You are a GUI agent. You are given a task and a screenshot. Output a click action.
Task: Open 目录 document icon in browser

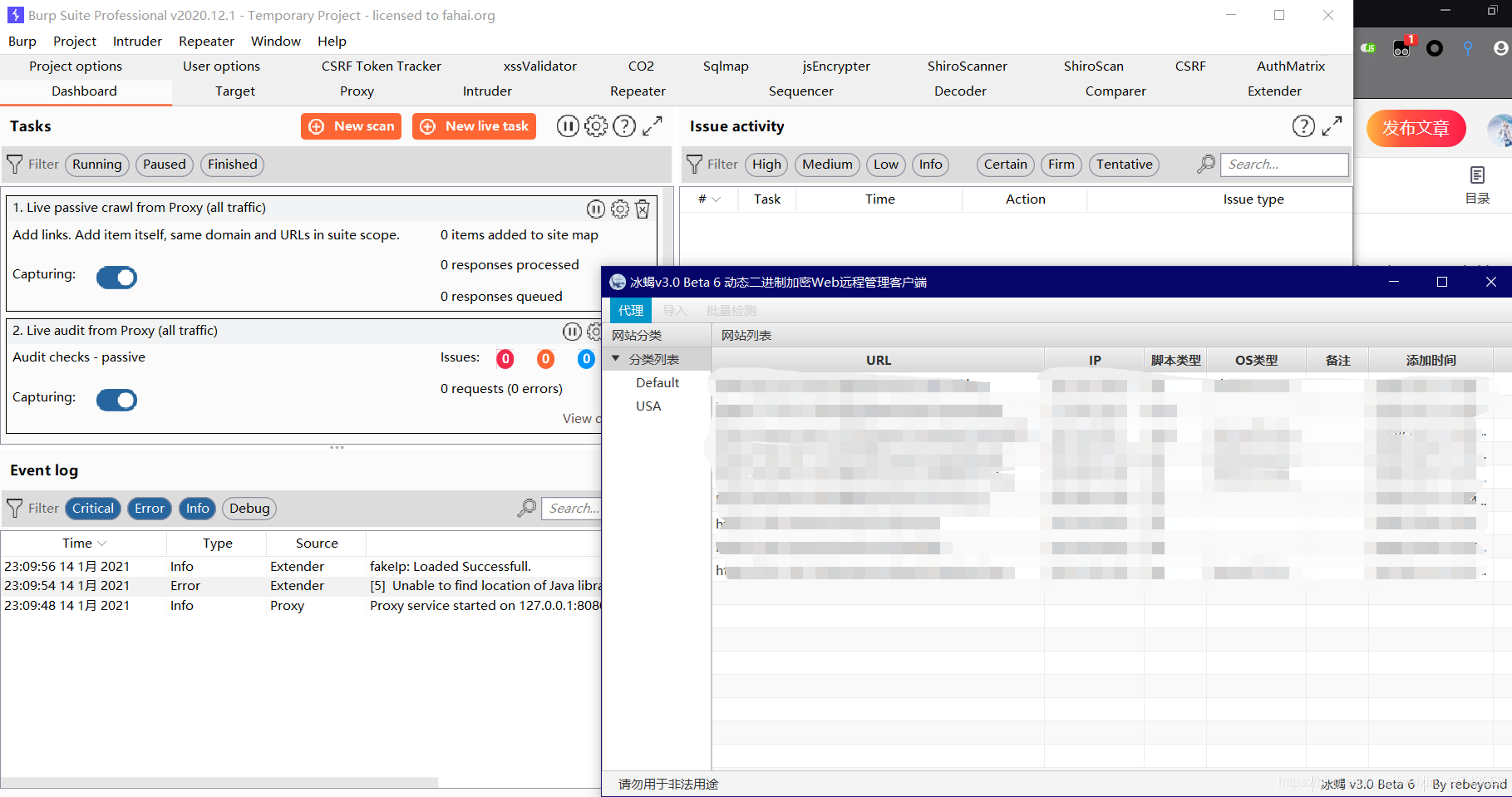click(x=1477, y=175)
